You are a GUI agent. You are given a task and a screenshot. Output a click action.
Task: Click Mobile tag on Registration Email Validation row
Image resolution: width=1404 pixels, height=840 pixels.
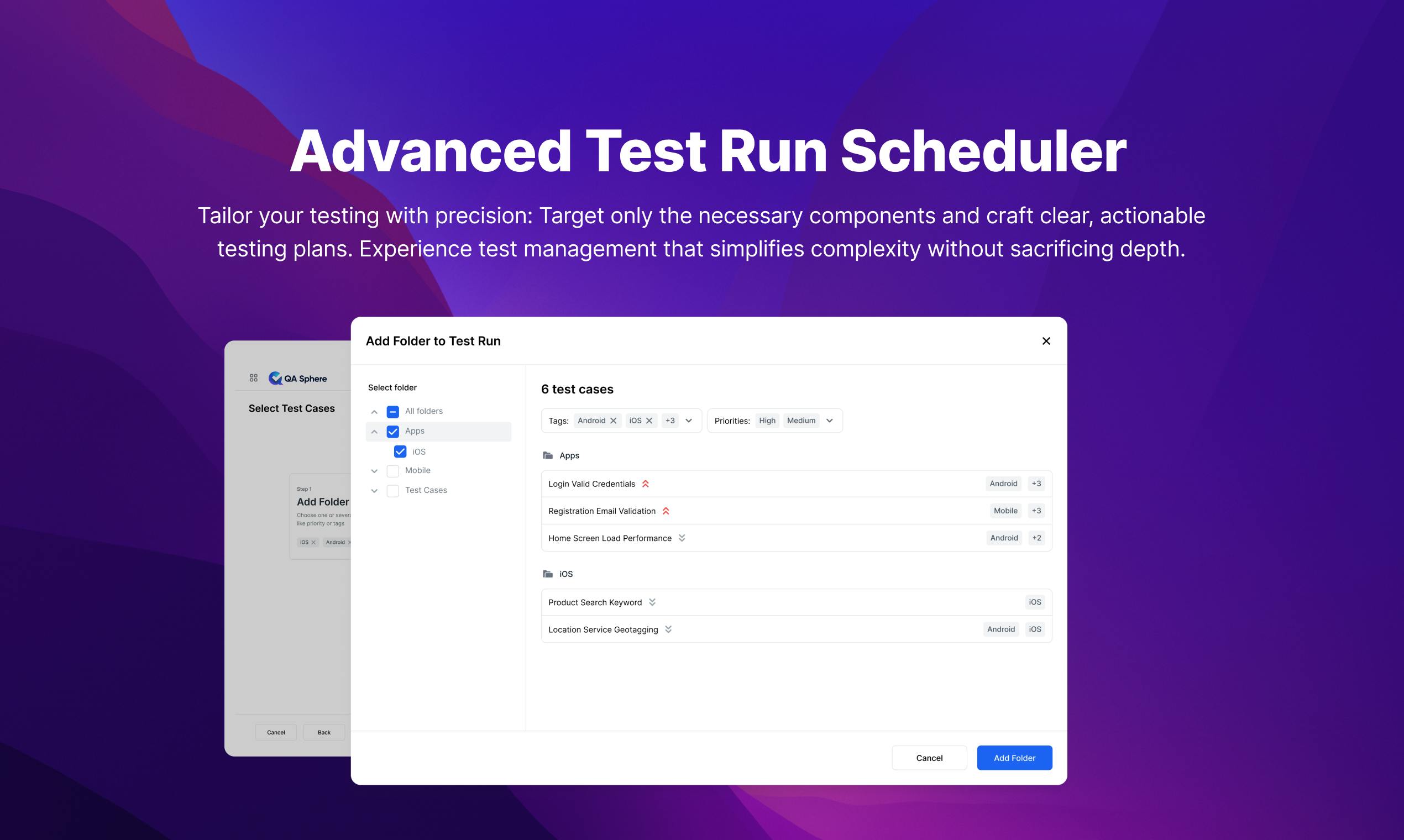[x=1005, y=511]
